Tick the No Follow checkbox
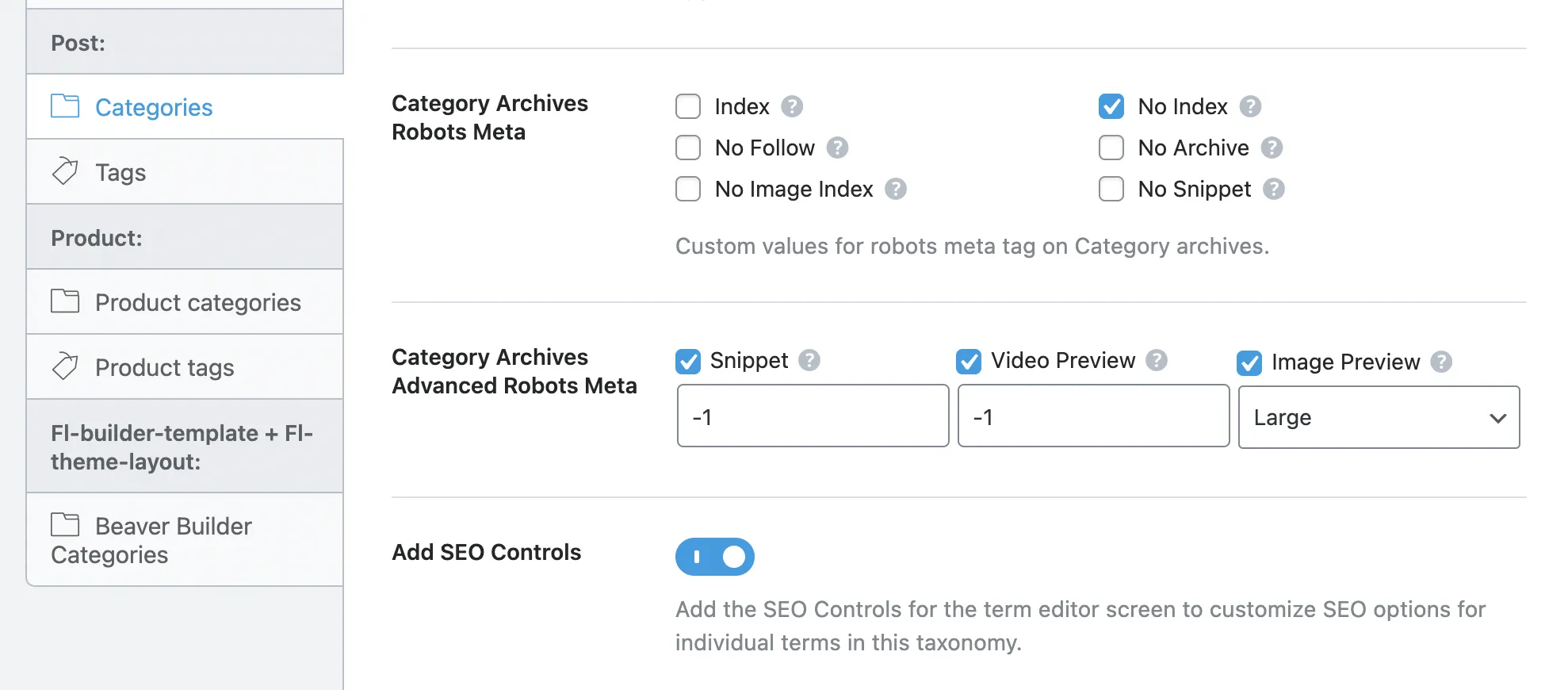 pyautogui.click(x=688, y=148)
